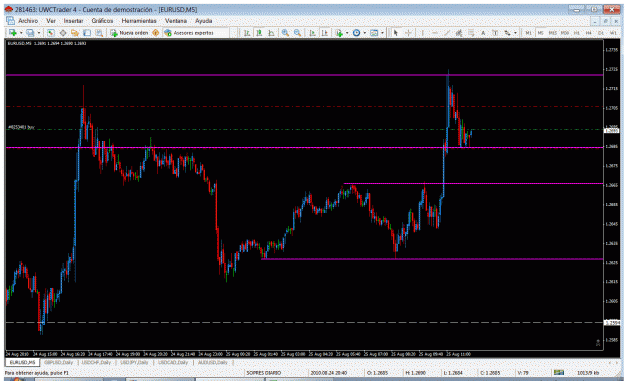Viewport: 625px width, 381px height.
Task: Open the Herramientas menu
Action: (139, 21)
